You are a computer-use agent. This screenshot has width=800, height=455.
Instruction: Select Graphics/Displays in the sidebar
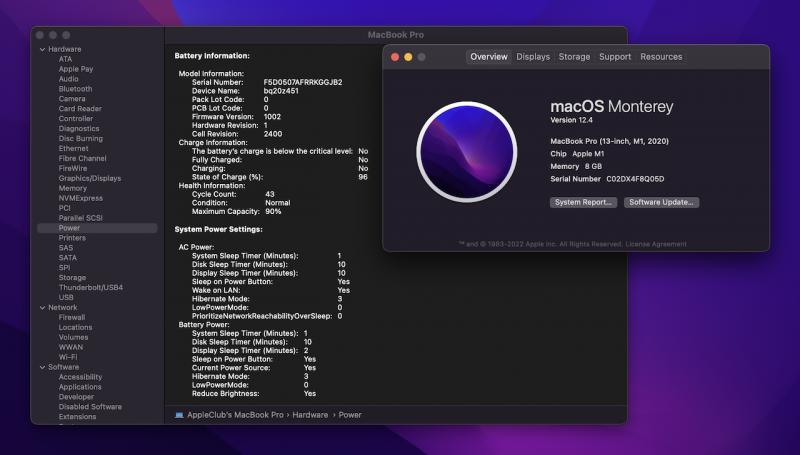click(90, 178)
